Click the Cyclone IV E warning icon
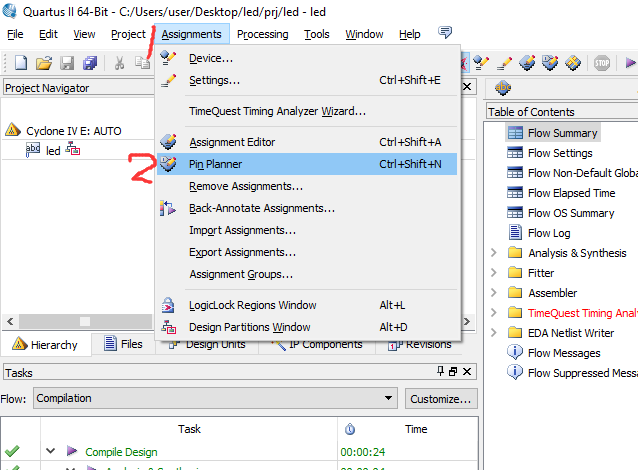This screenshot has height=470, width=638. [x=13, y=130]
